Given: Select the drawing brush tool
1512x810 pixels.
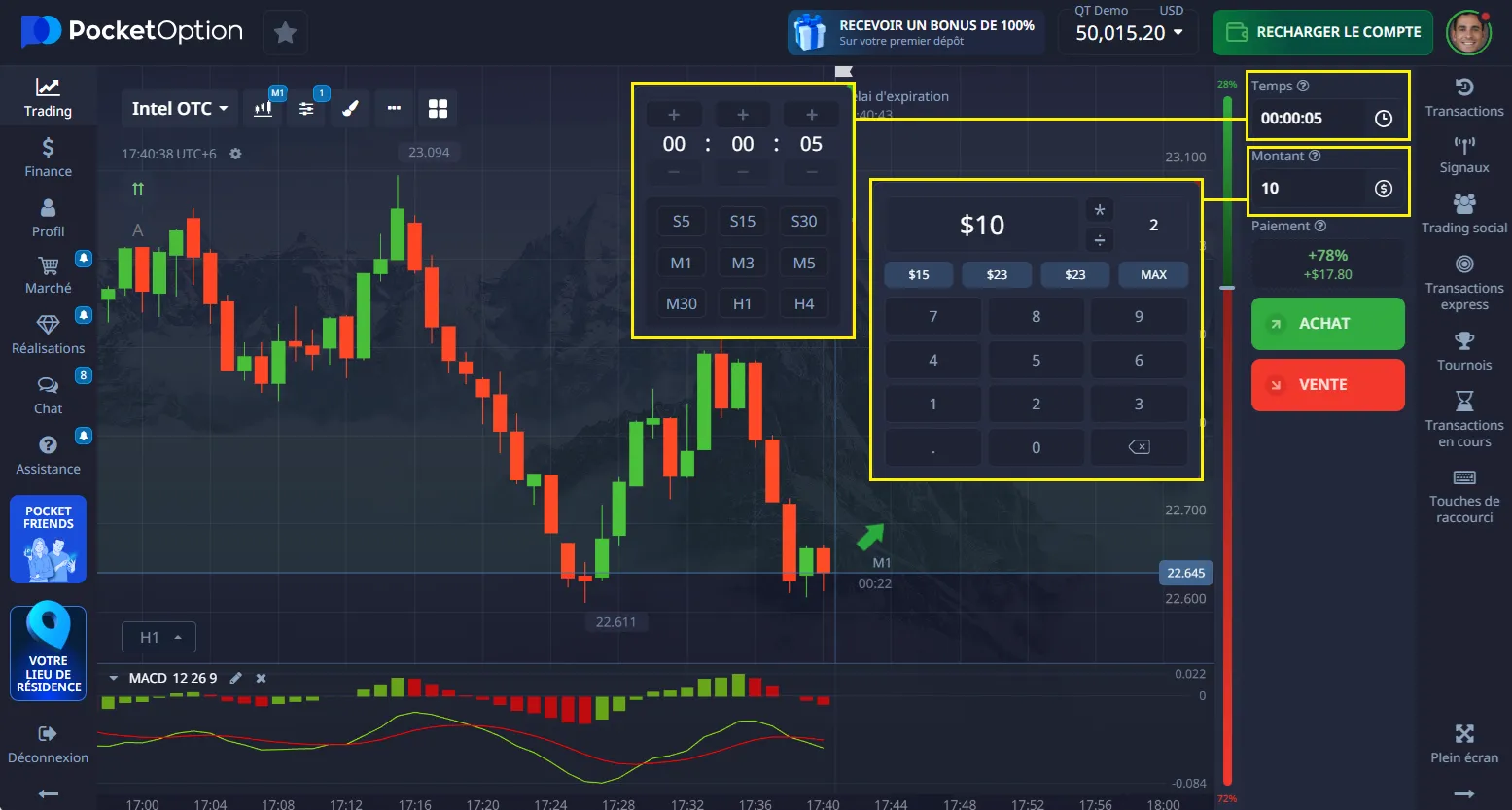Looking at the screenshot, I should pos(350,109).
